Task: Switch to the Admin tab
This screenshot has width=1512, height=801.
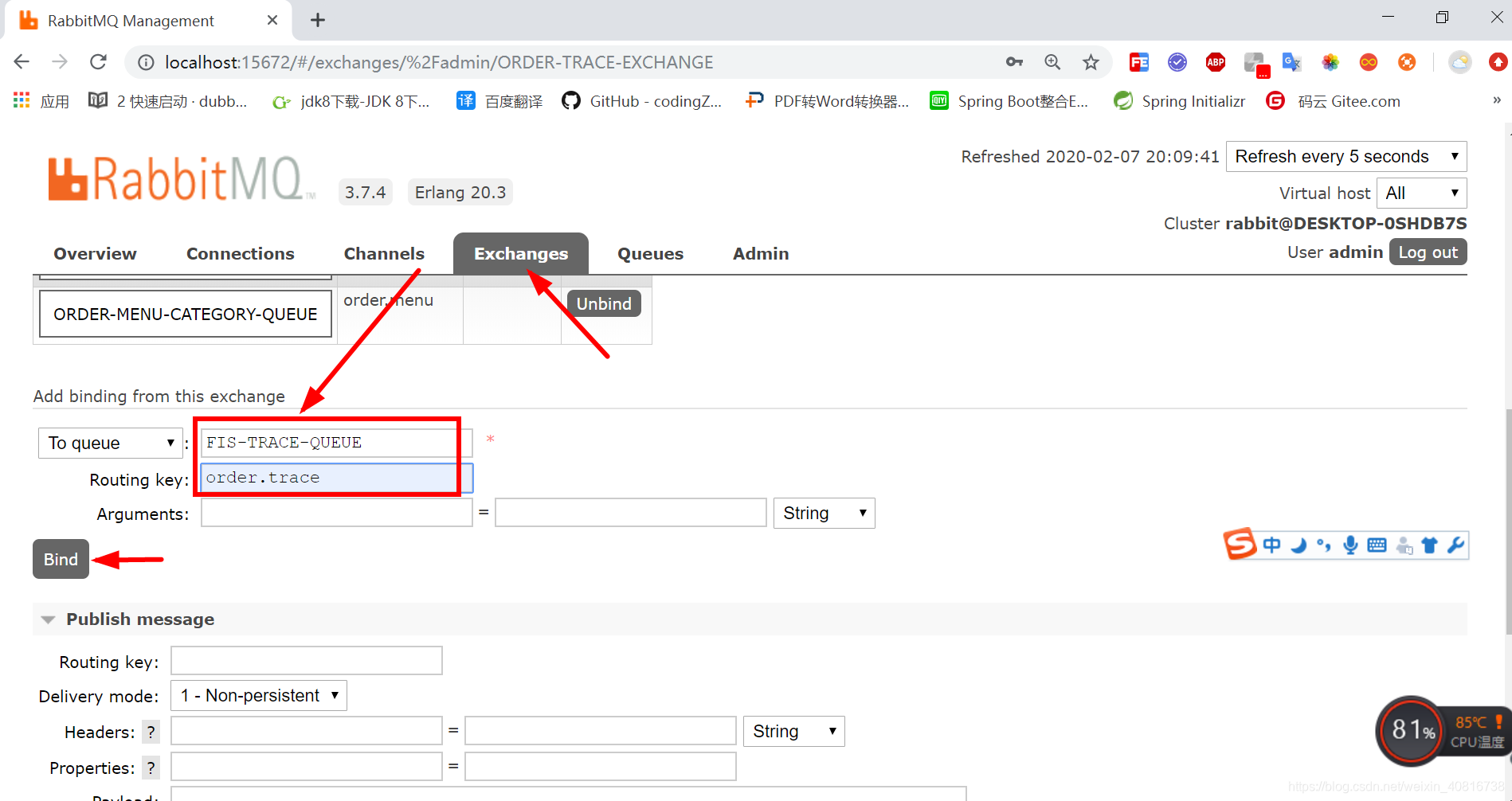Action: 761,254
